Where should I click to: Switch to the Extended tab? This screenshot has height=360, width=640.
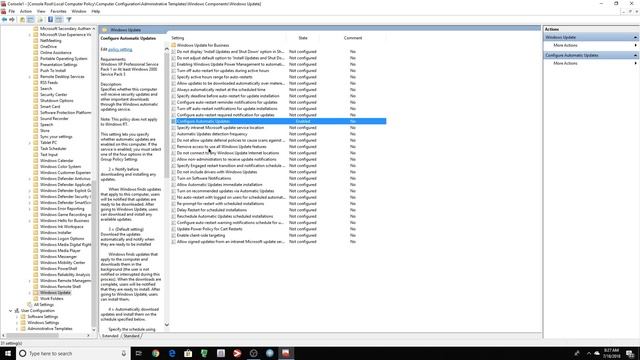pyautogui.click(x=110, y=336)
